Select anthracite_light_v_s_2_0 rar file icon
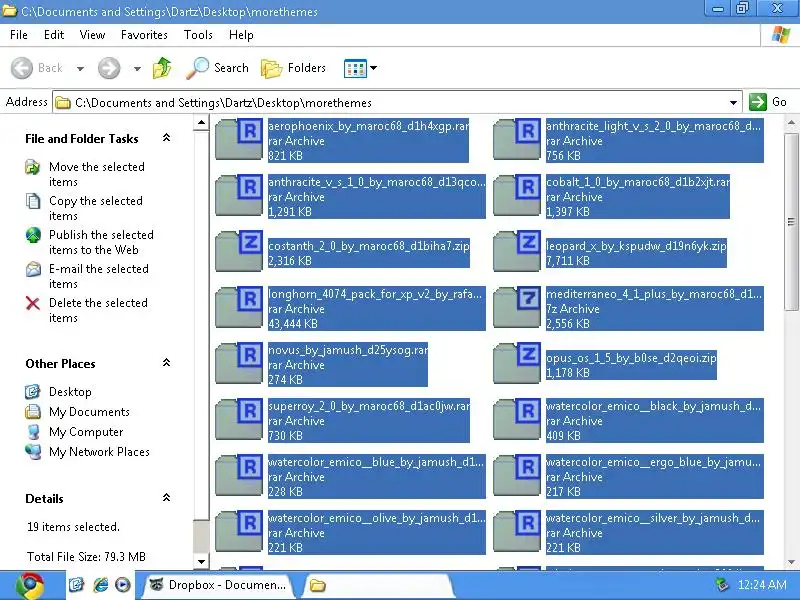This screenshot has width=800, height=600. pos(517,139)
